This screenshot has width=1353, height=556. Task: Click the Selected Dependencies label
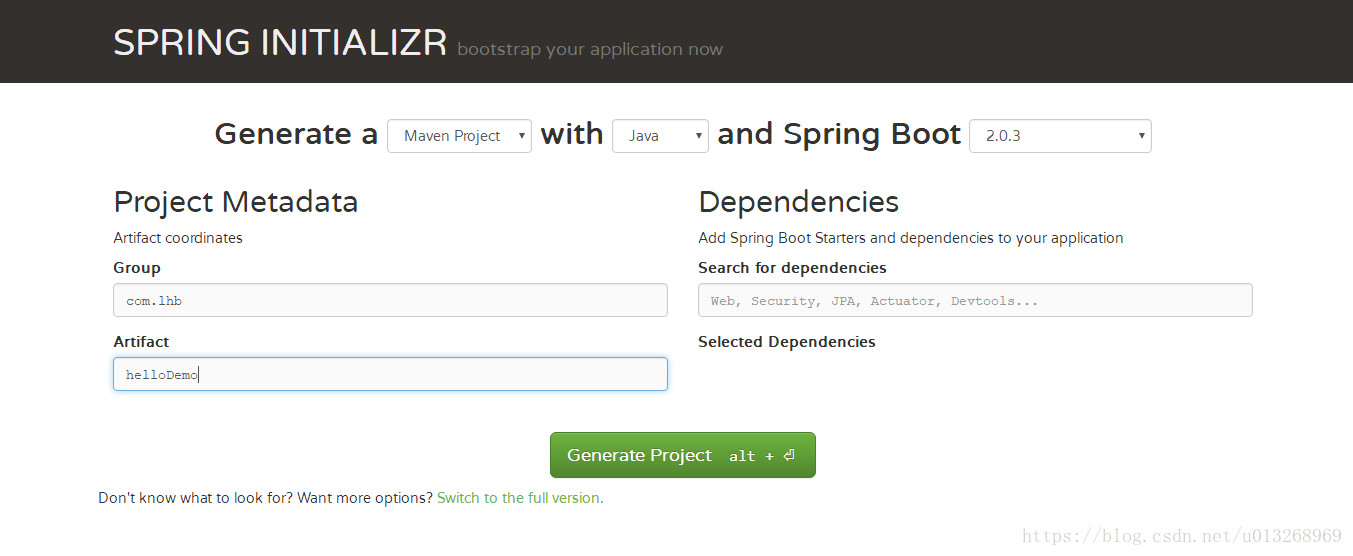[x=787, y=342]
